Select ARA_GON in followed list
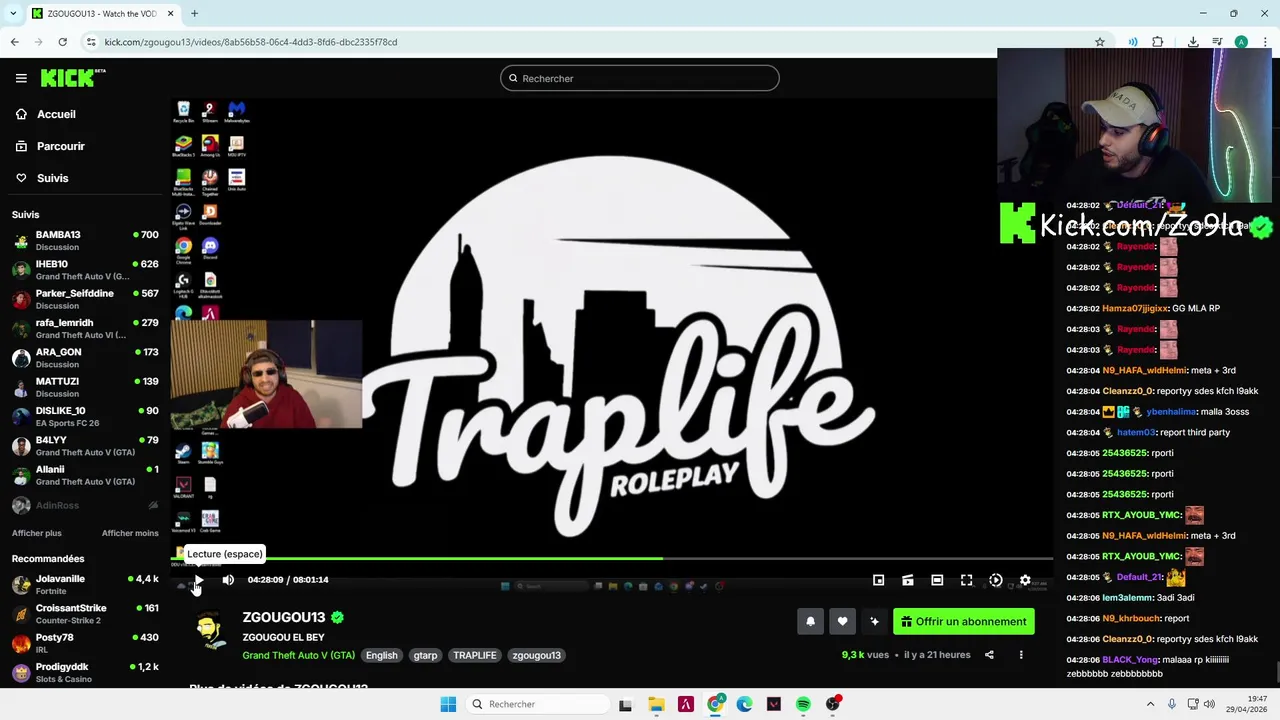This screenshot has height=720, width=1280. (85, 358)
